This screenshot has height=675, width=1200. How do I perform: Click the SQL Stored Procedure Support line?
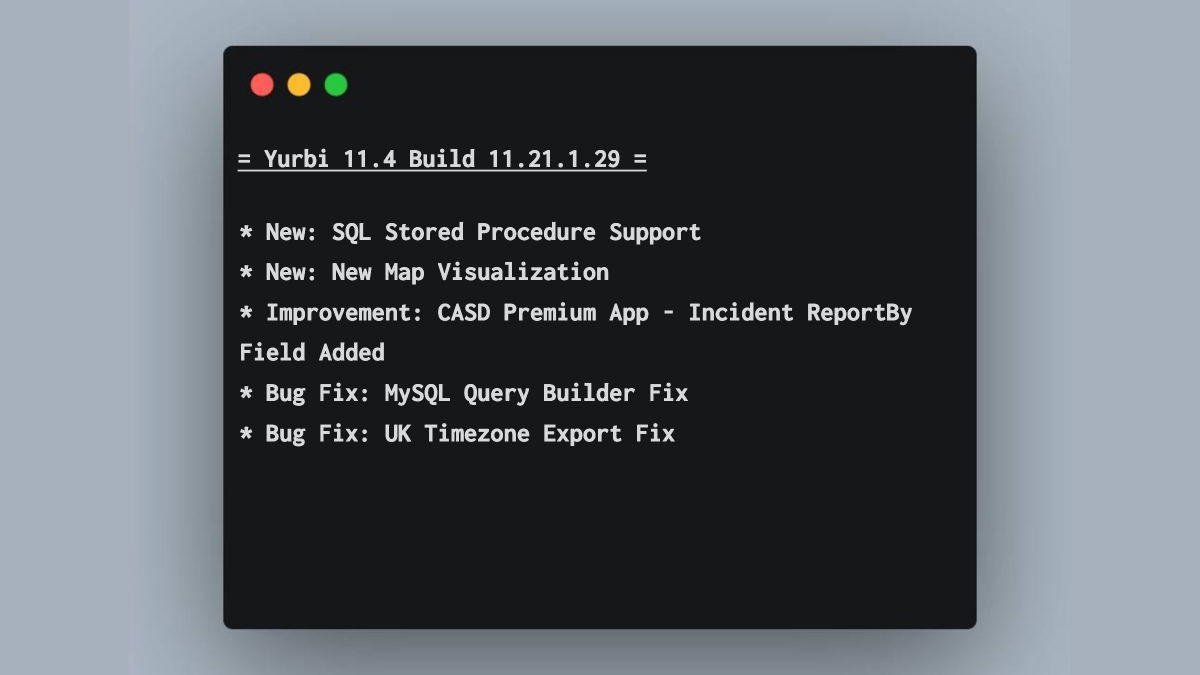click(470, 232)
